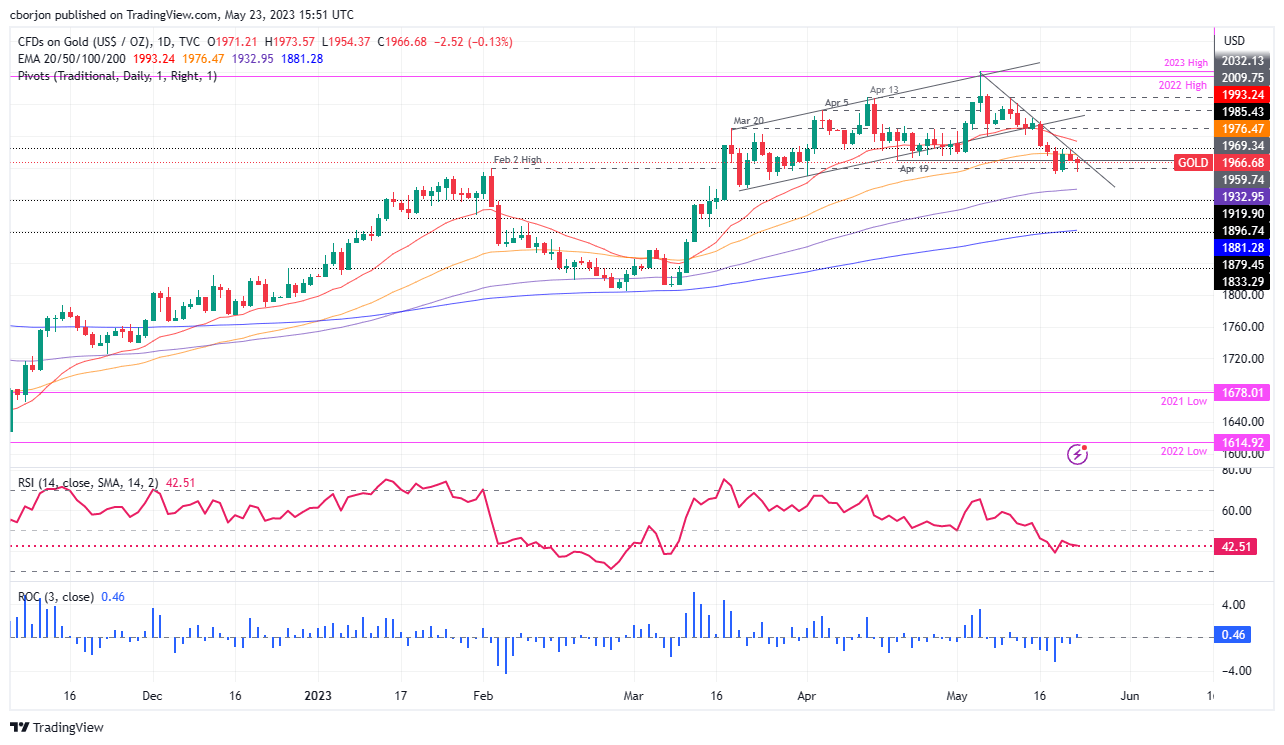The height and width of the screenshot is (745, 1284).
Task: Click the 2023 label on the time axis
Action: pos(318,695)
